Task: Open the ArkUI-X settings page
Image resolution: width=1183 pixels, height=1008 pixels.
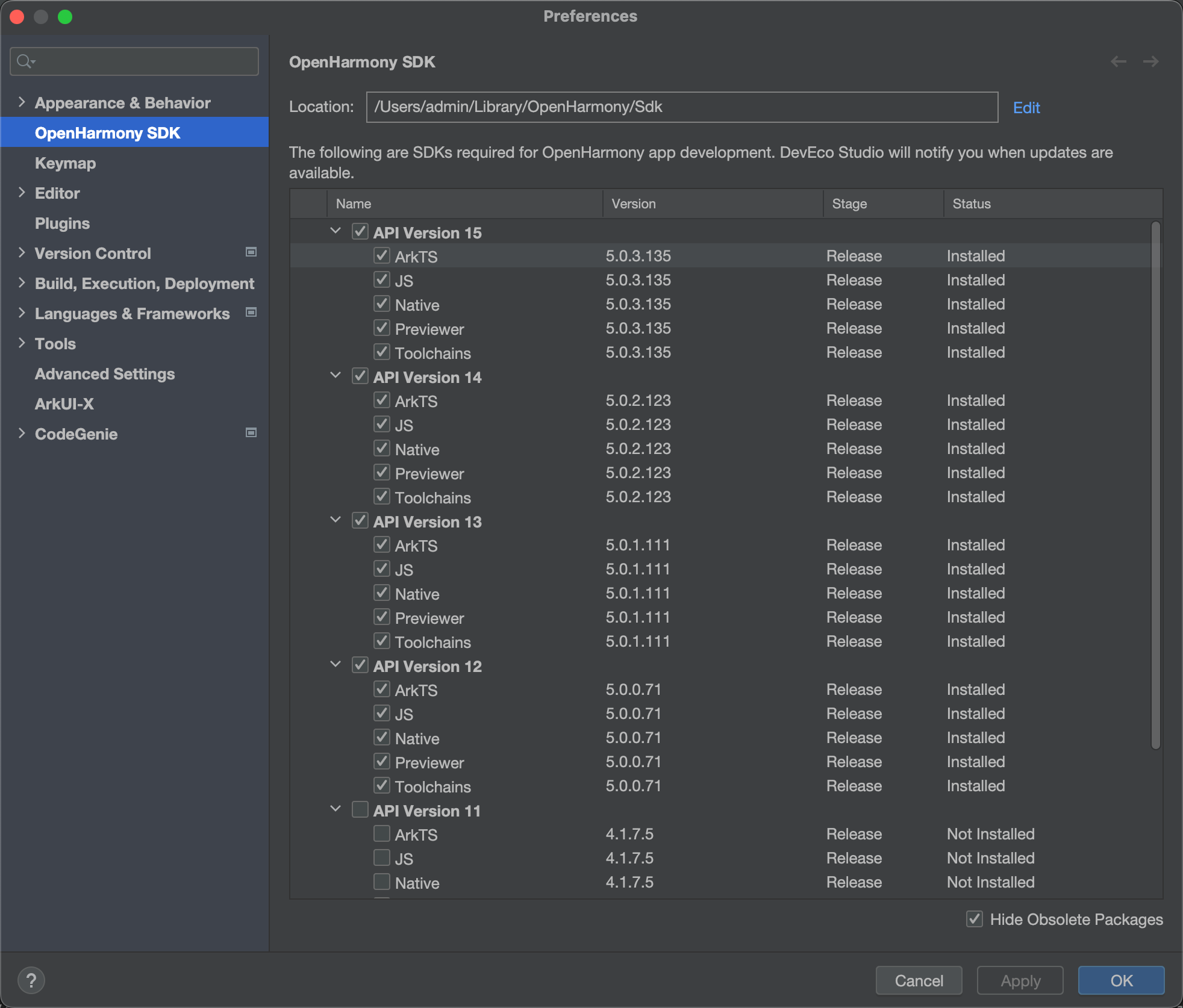Action: click(x=64, y=404)
